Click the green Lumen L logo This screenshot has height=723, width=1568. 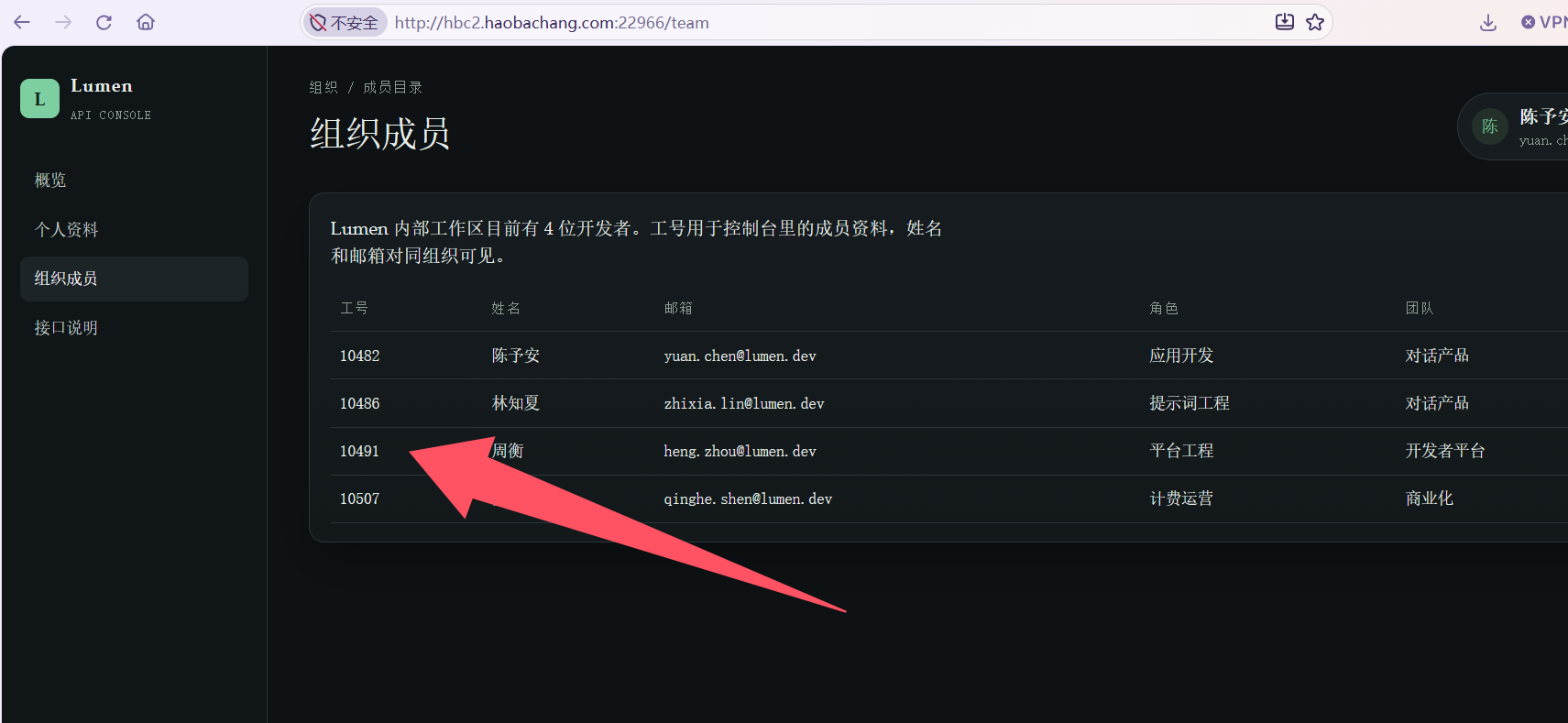[x=39, y=99]
